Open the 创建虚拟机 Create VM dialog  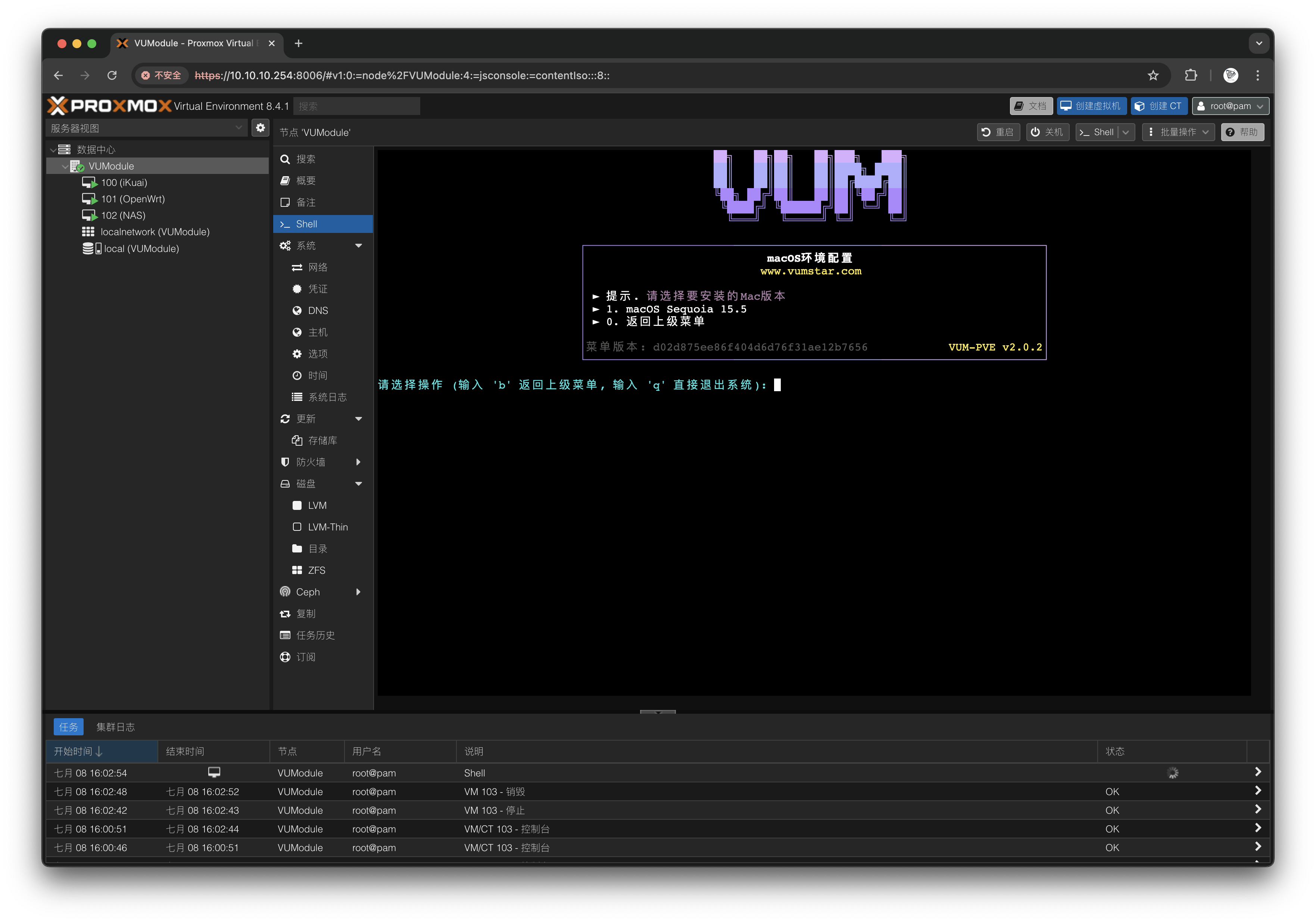pos(1091,106)
